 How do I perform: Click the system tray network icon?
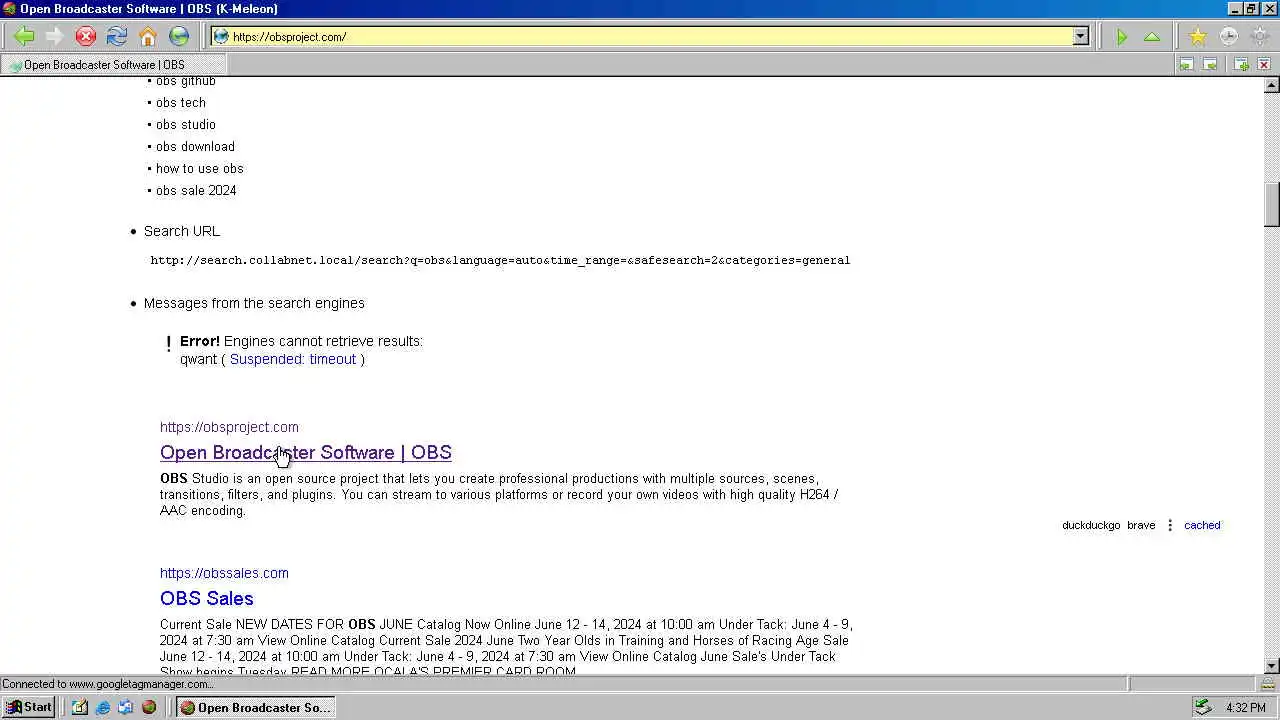[1204, 707]
